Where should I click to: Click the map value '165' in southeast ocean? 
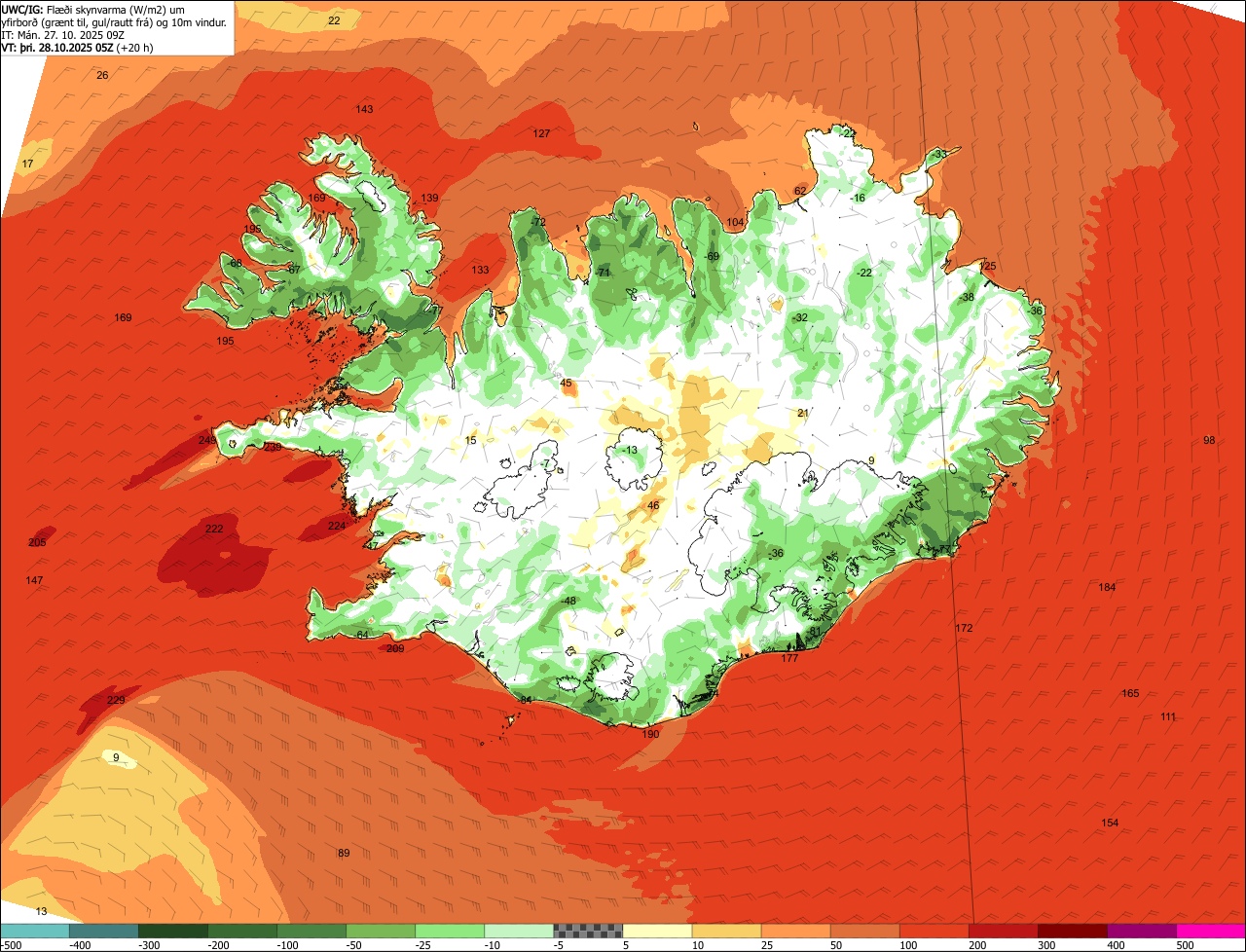[x=1130, y=693]
